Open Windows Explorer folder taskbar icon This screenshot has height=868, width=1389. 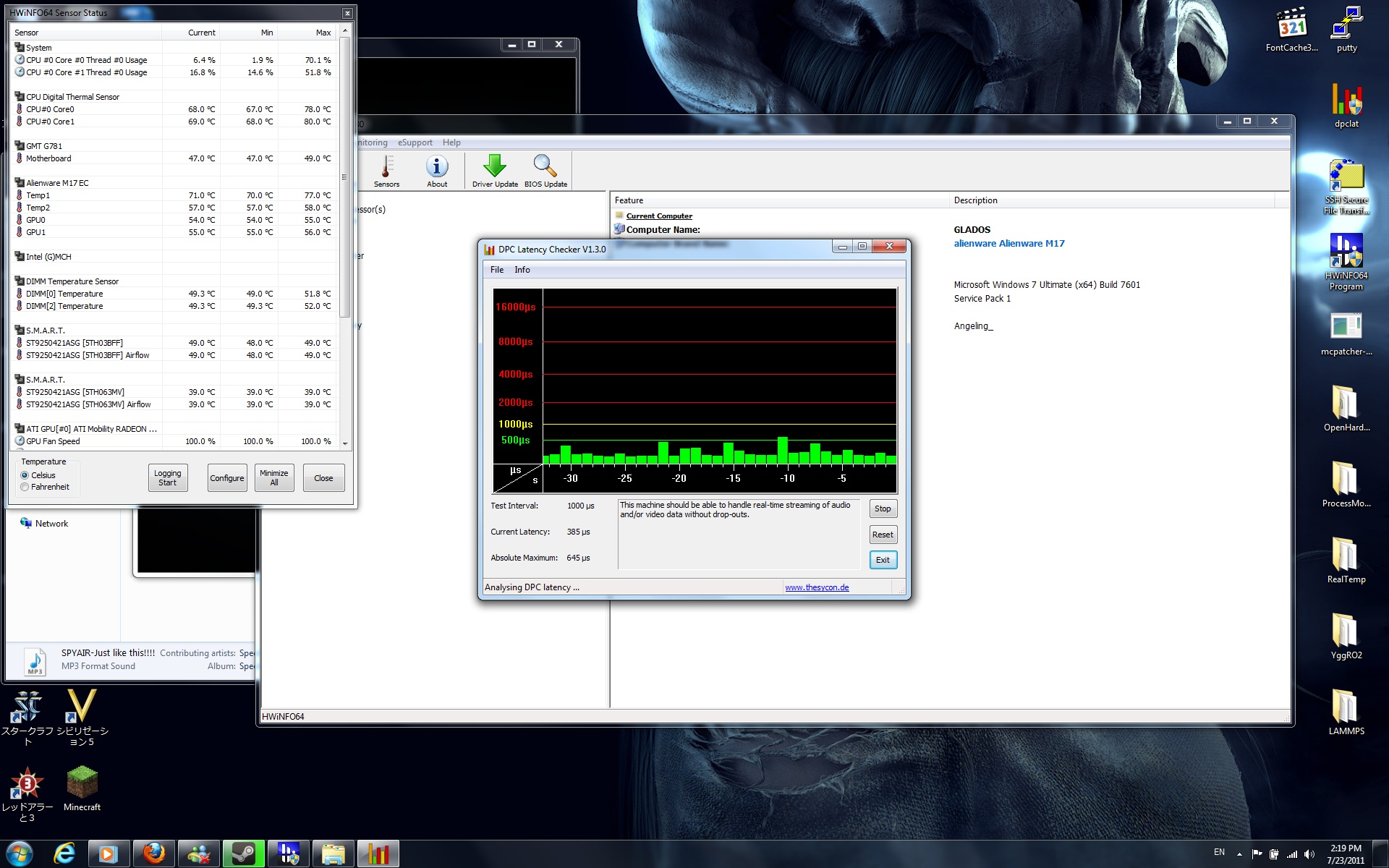[x=334, y=854]
